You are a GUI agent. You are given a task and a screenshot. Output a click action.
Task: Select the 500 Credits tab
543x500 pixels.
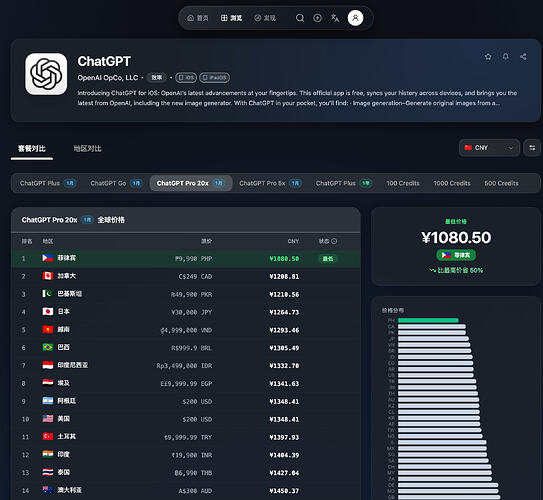click(x=501, y=183)
